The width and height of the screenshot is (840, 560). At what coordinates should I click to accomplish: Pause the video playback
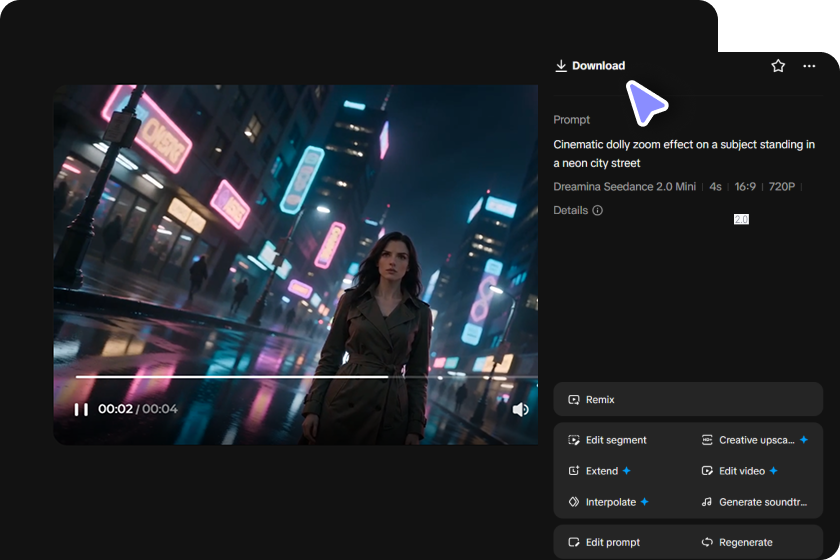pos(81,409)
